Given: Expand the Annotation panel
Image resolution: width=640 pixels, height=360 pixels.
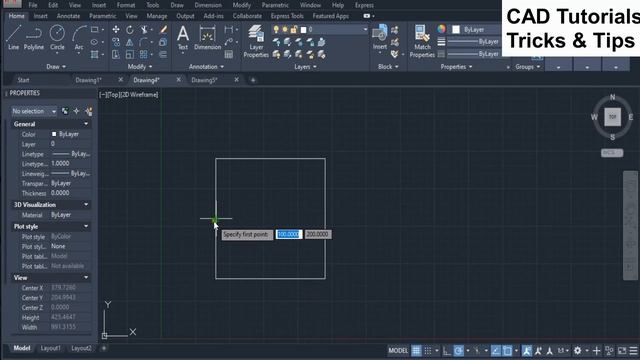Looking at the screenshot, I should [206, 67].
